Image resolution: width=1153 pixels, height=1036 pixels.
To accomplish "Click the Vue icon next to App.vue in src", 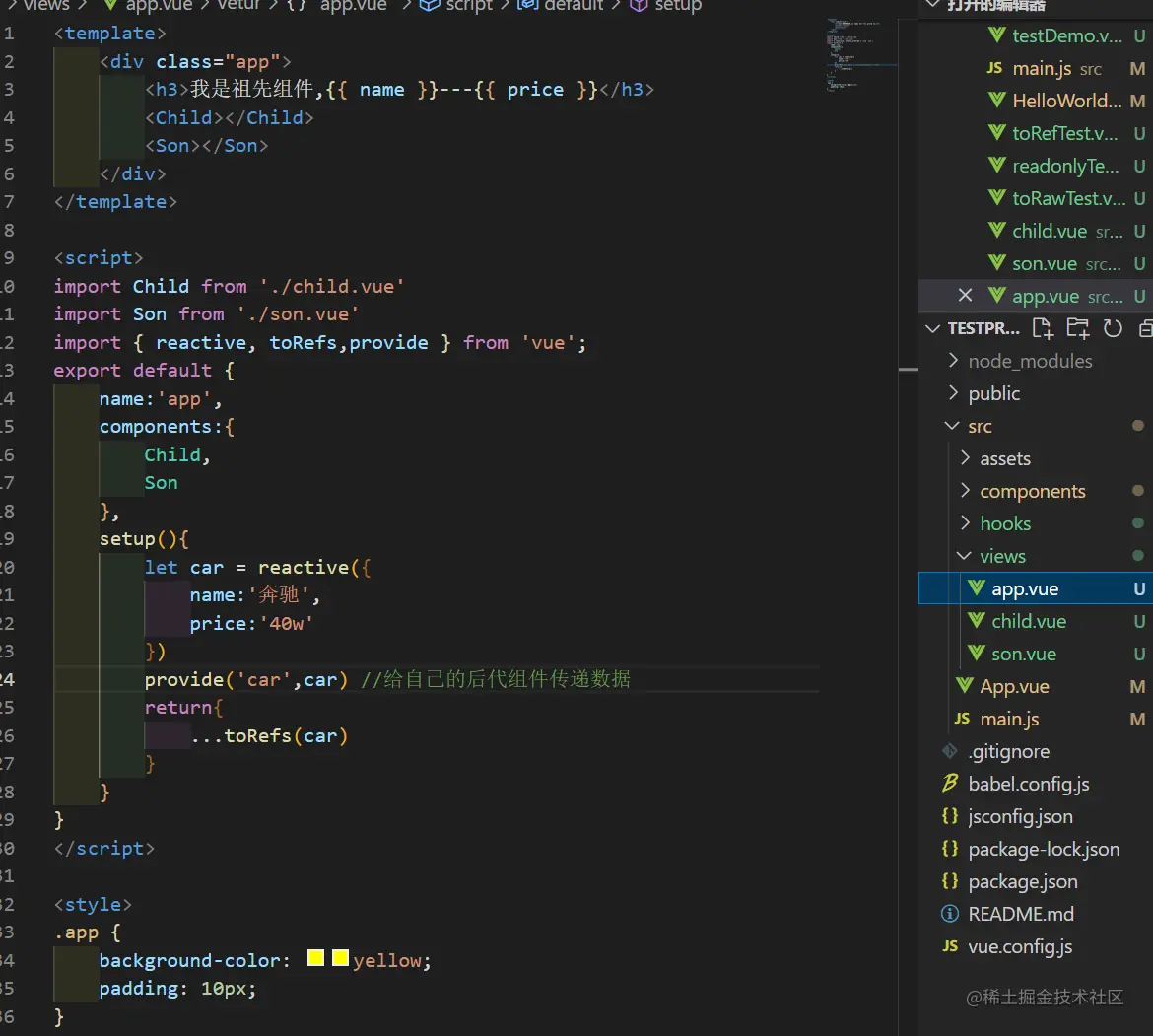I will [x=964, y=685].
